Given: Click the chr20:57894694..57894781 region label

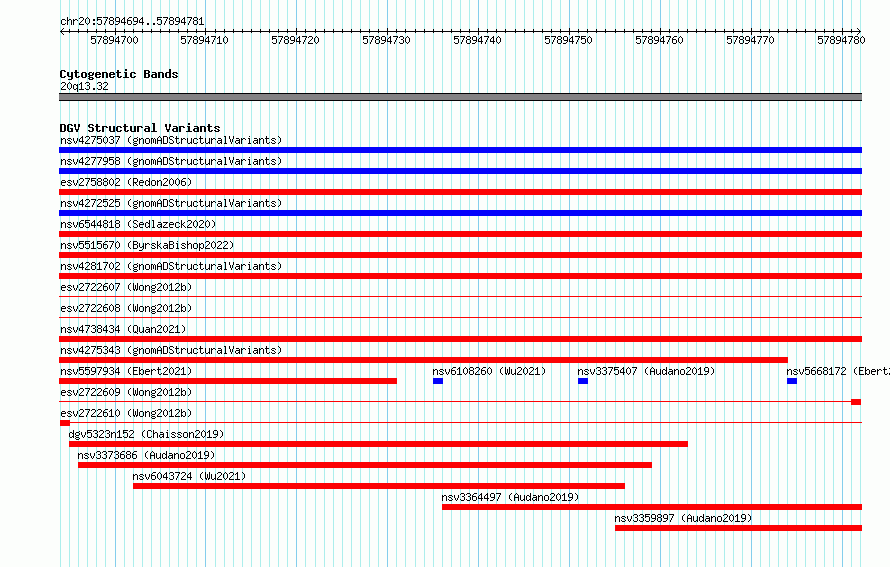Looking at the screenshot, I should [132, 21].
